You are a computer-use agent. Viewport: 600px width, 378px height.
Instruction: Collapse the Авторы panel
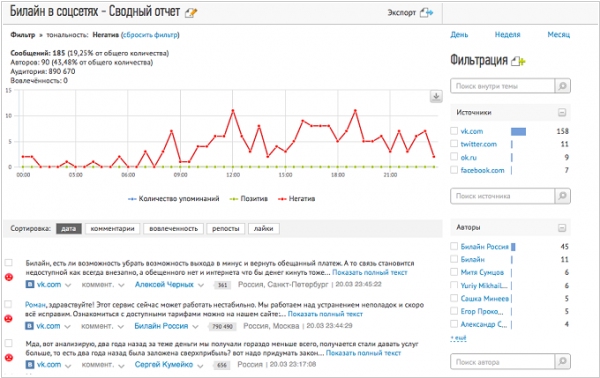(562, 228)
